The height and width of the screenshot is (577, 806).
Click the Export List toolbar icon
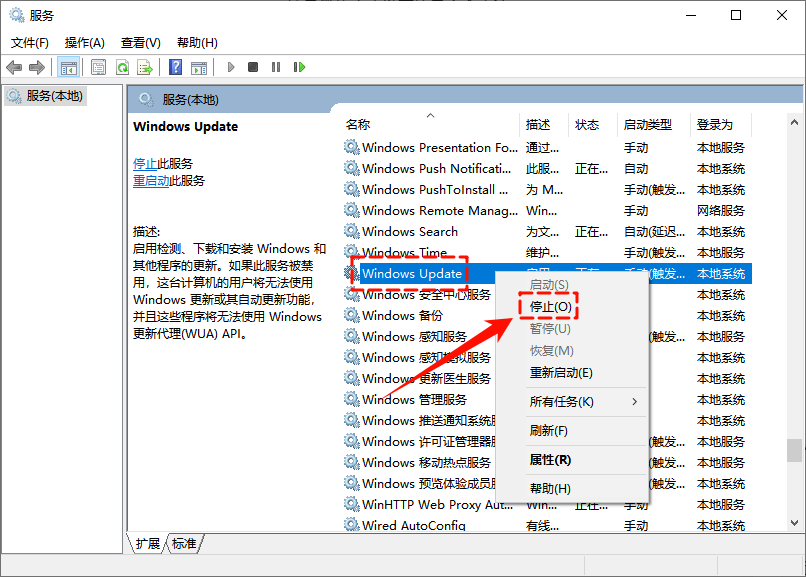click(145, 67)
